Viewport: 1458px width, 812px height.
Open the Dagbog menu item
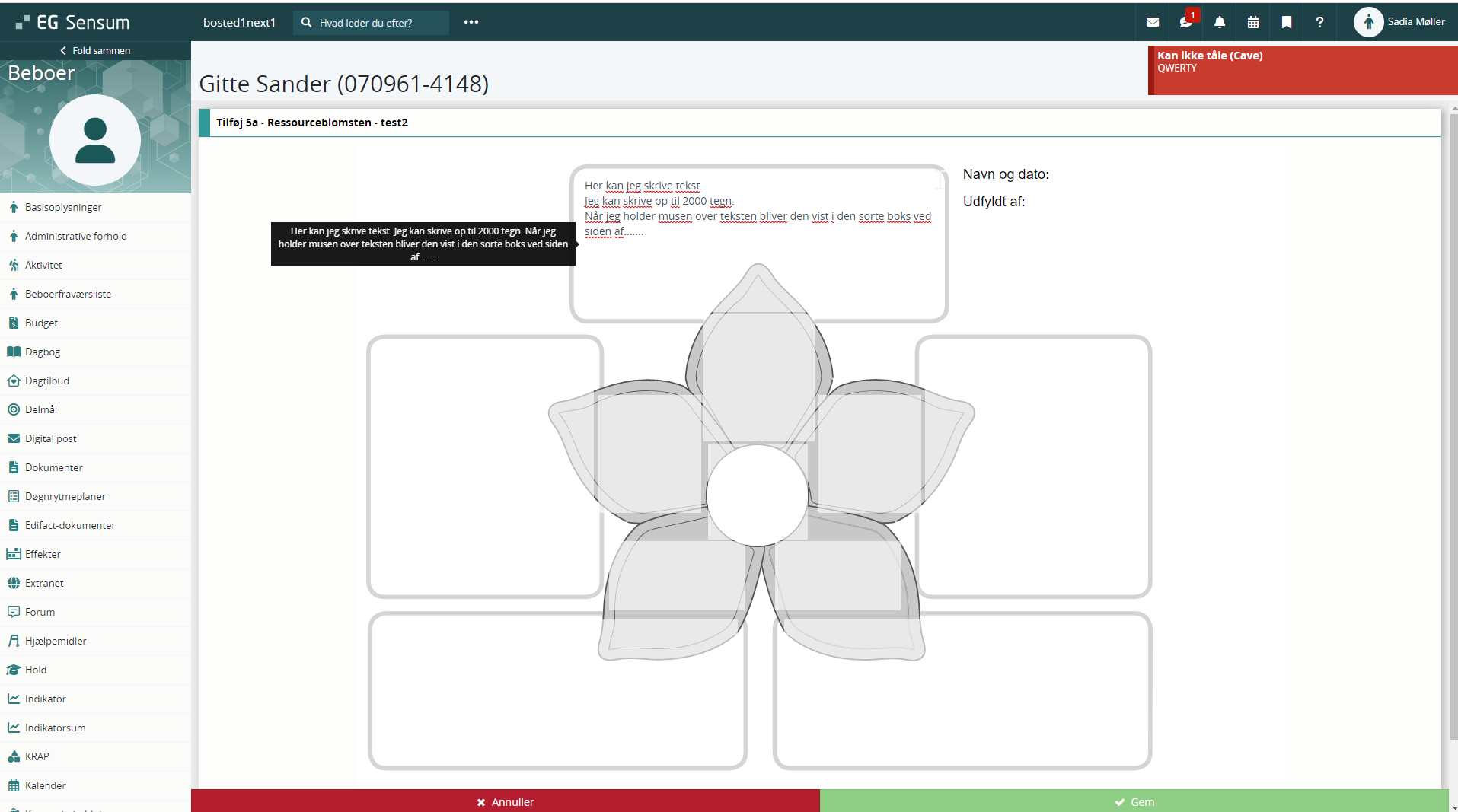(43, 352)
